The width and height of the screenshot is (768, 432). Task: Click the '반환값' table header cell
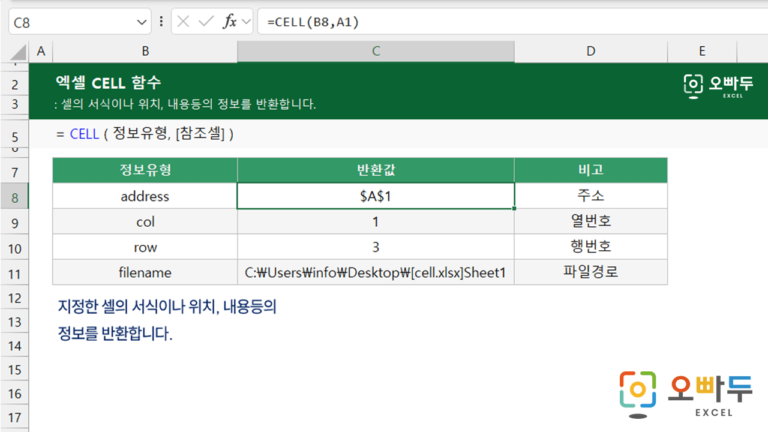(x=376, y=170)
